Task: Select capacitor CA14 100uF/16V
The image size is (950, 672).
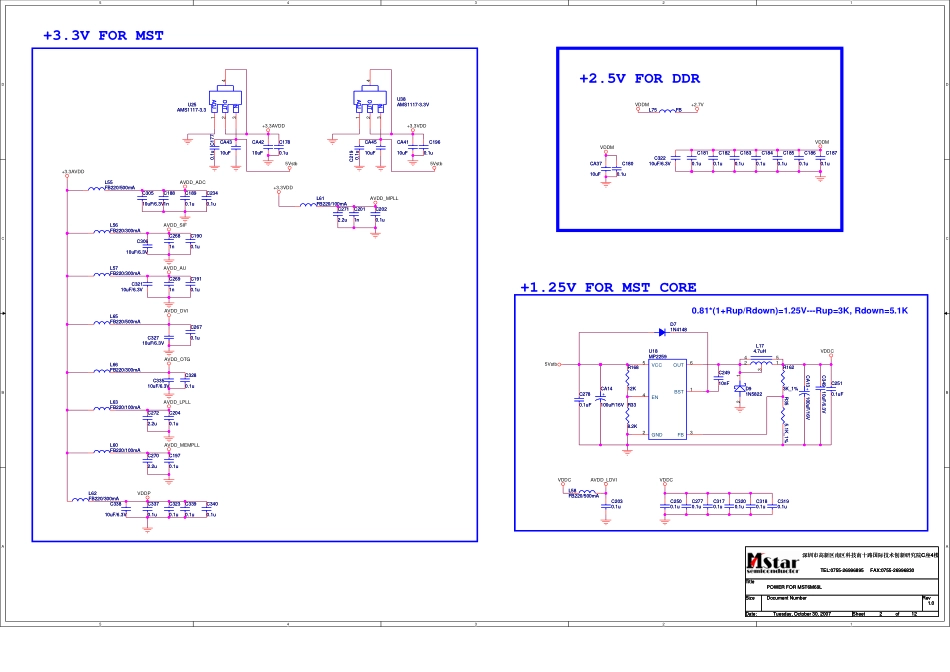Action: tap(606, 398)
